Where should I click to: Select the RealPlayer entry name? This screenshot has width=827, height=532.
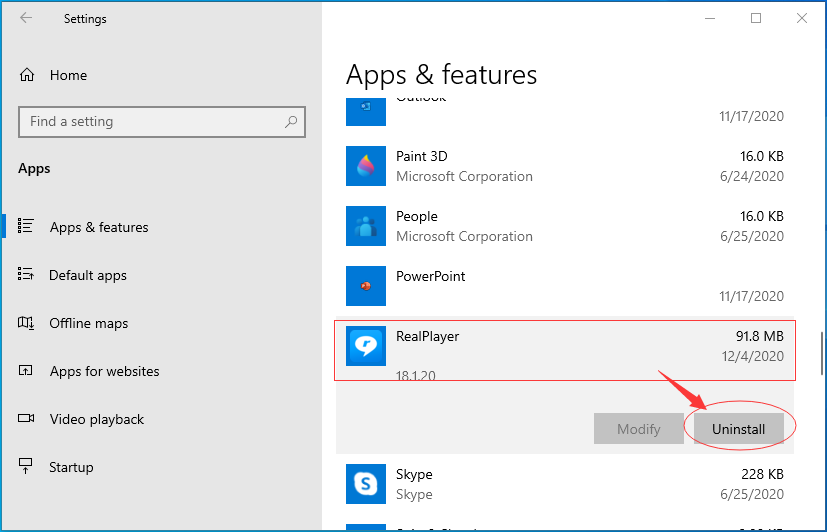pos(427,336)
